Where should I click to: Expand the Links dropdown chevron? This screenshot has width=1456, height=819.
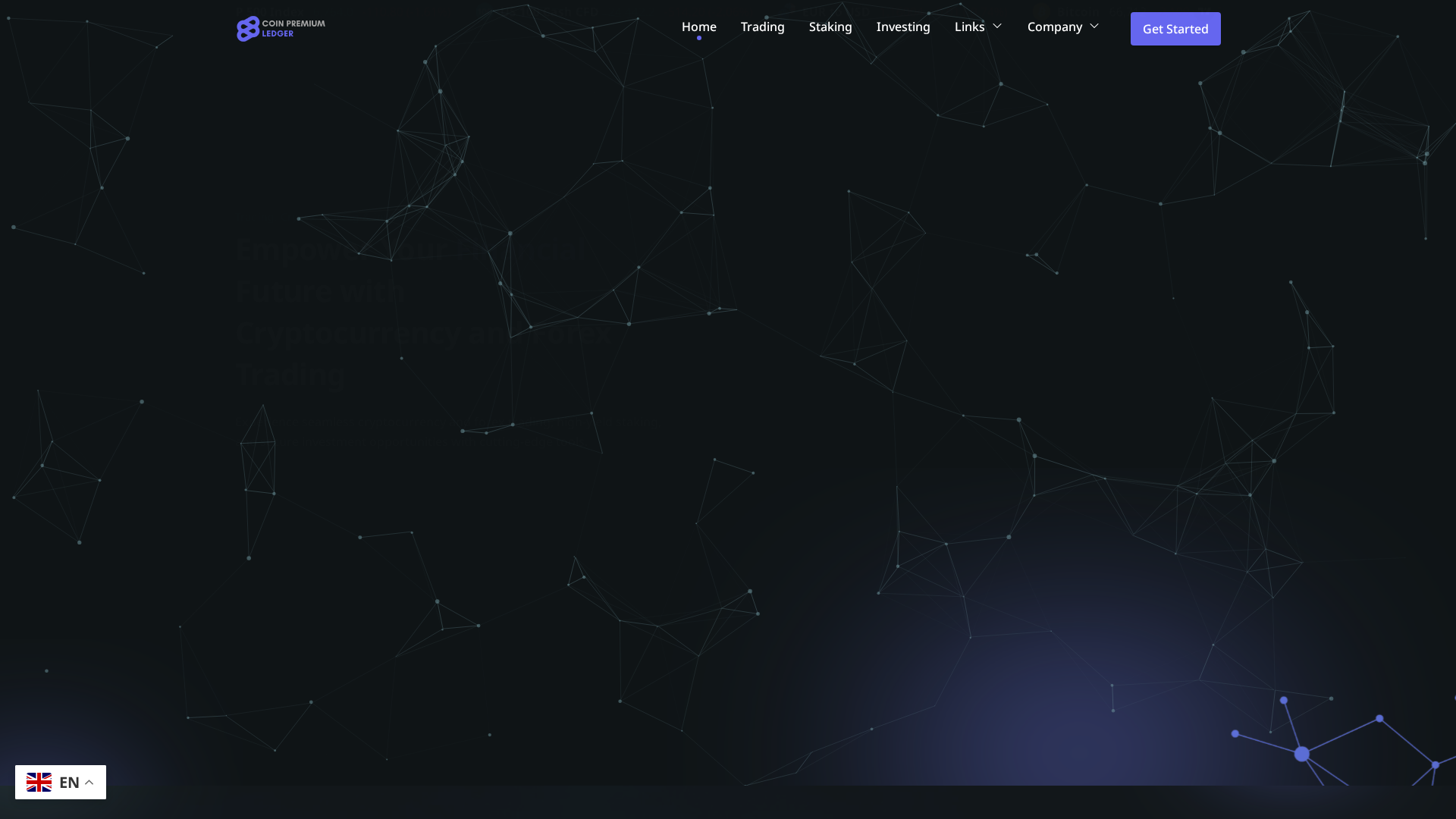pos(996,26)
